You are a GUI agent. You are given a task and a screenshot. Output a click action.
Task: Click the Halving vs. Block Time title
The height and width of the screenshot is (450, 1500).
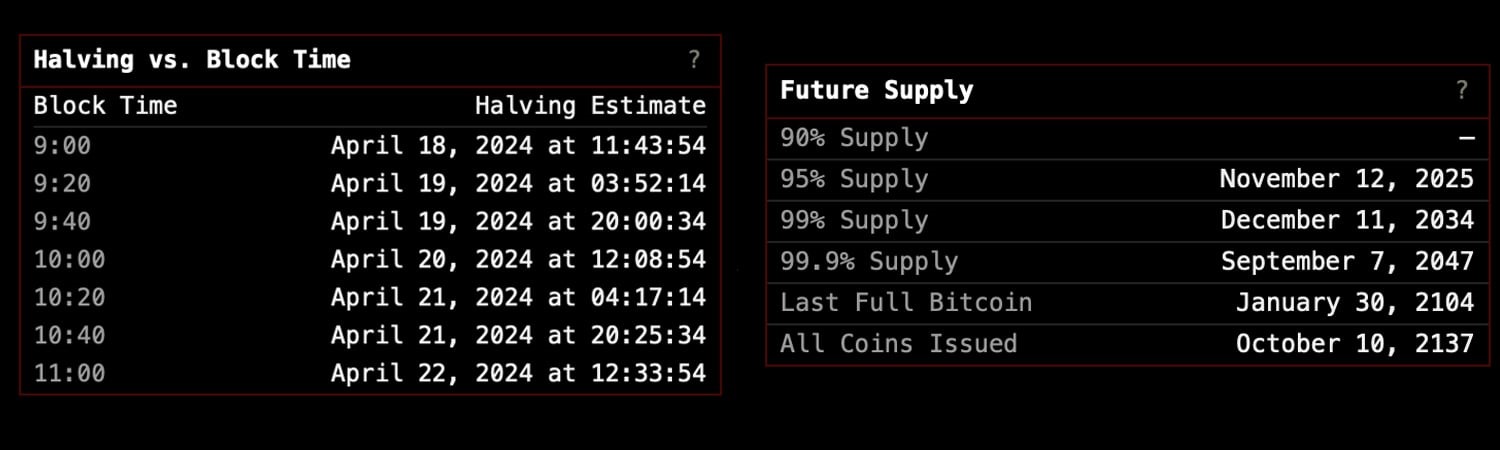pyautogui.click(x=192, y=60)
